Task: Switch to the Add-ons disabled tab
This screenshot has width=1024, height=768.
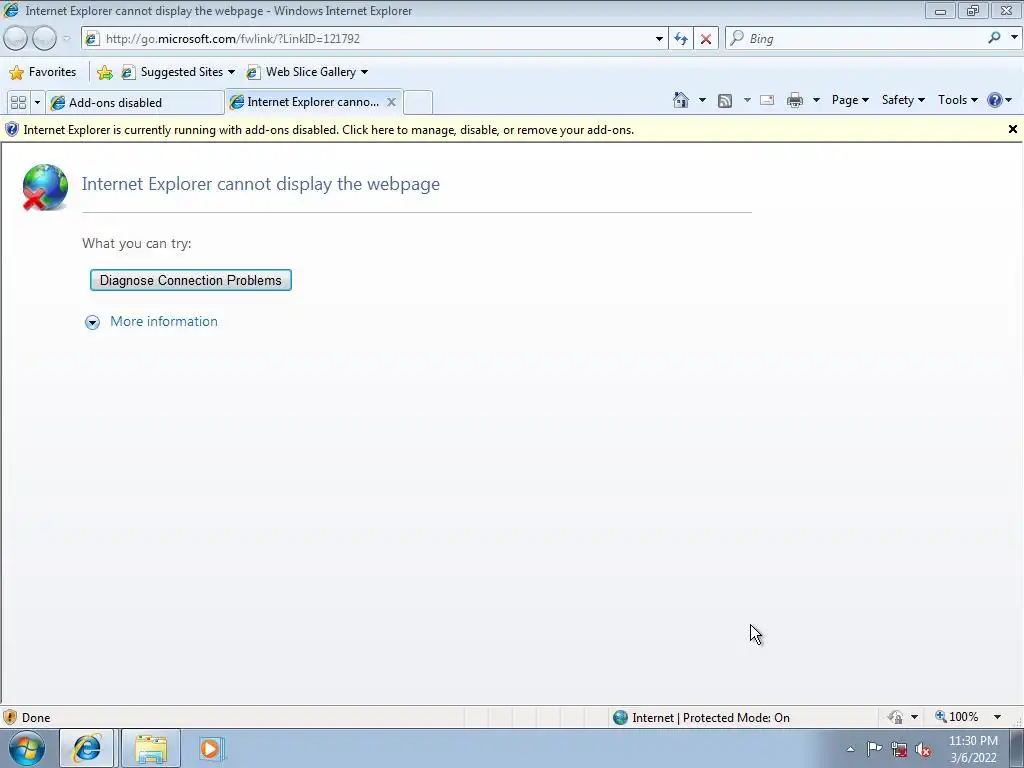Action: 135,103
